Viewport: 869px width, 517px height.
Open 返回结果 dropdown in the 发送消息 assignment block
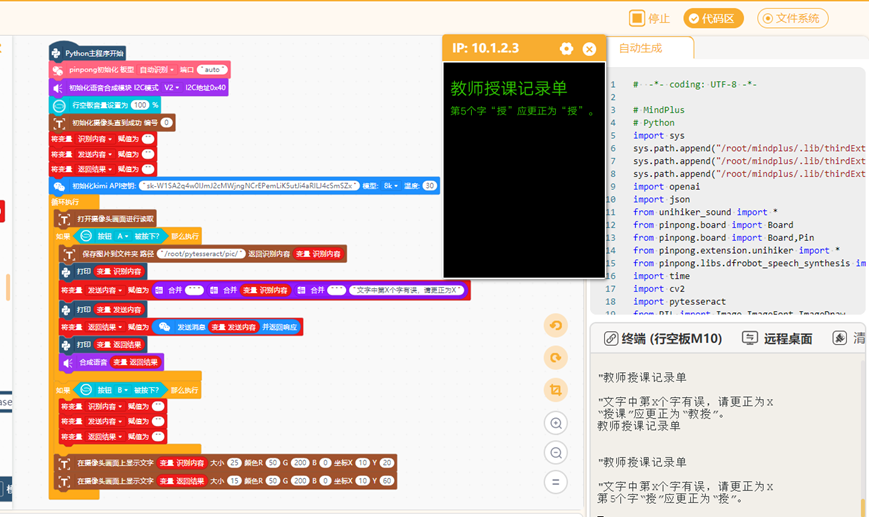(x=105, y=327)
